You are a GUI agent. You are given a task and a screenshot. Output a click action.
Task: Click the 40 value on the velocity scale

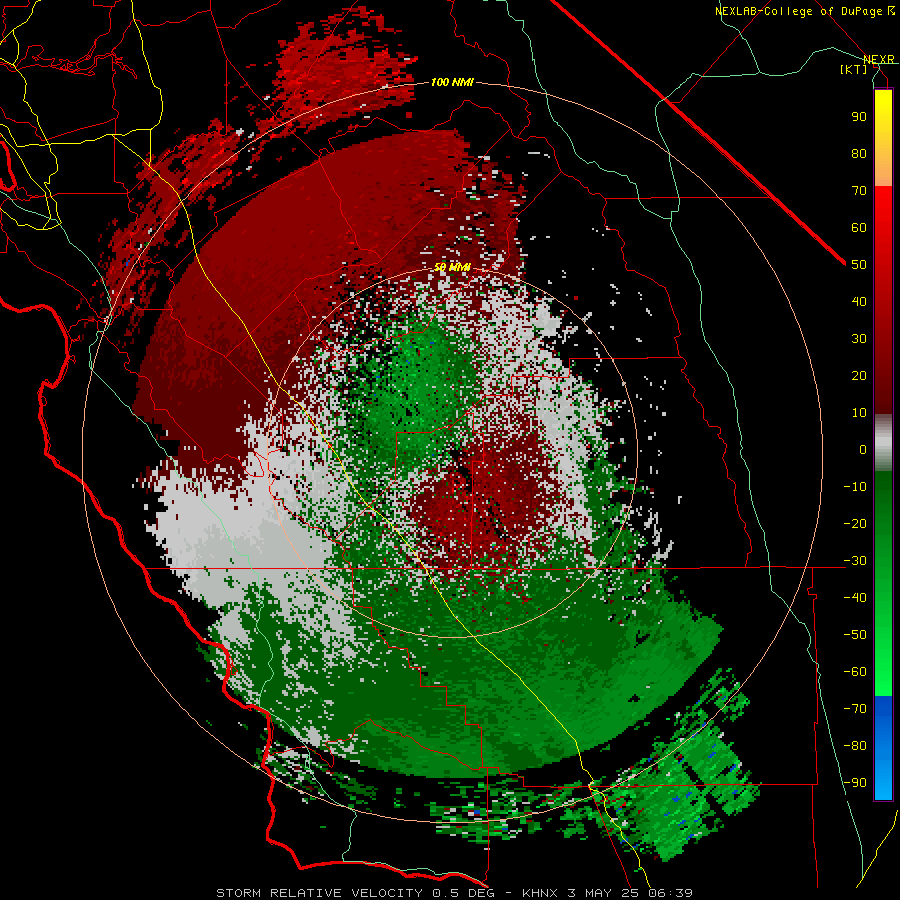pyautogui.click(x=859, y=301)
